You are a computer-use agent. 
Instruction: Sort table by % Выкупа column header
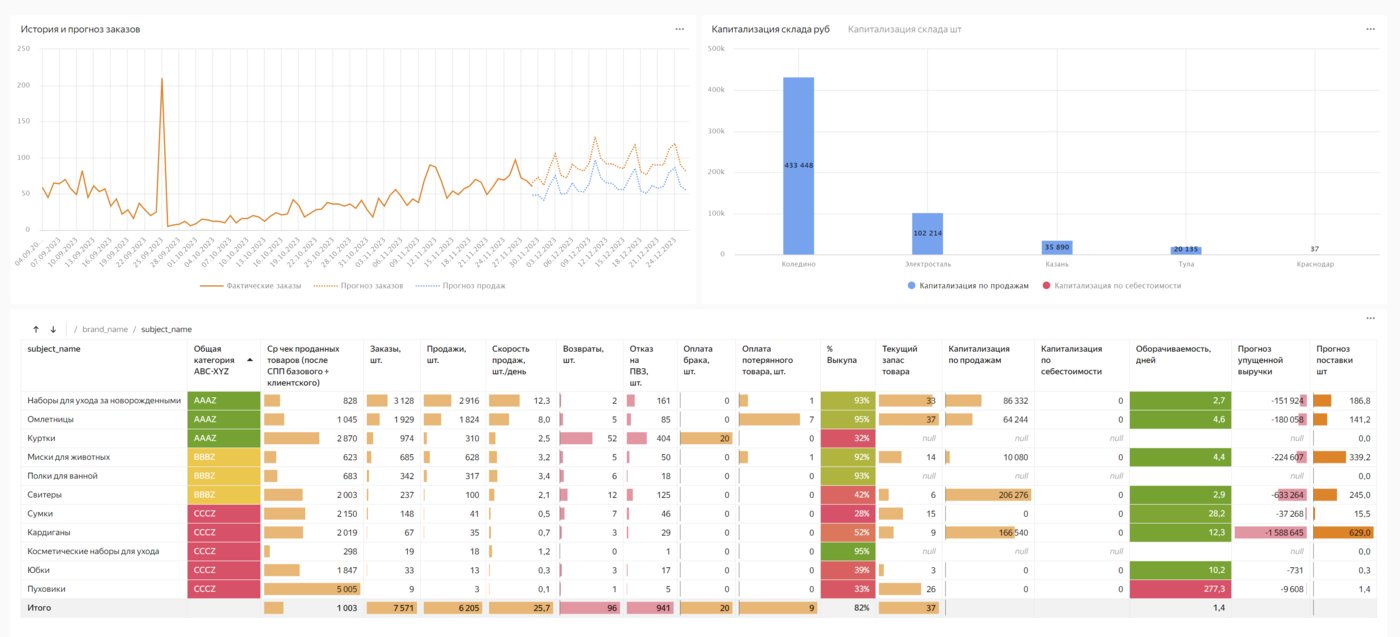click(x=842, y=355)
